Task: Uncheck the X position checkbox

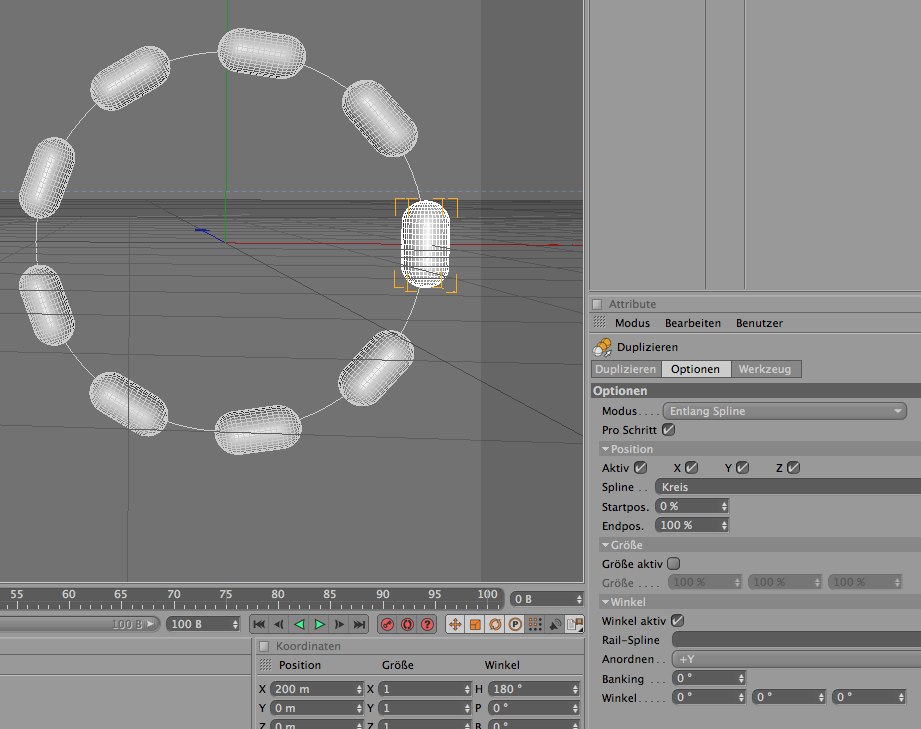Action: coord(692,468)
